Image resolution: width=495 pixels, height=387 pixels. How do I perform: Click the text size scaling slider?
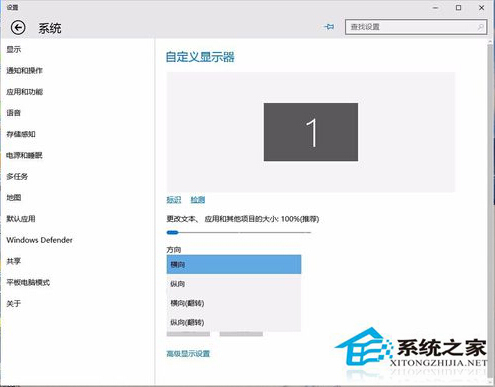(x=239, y=232)
